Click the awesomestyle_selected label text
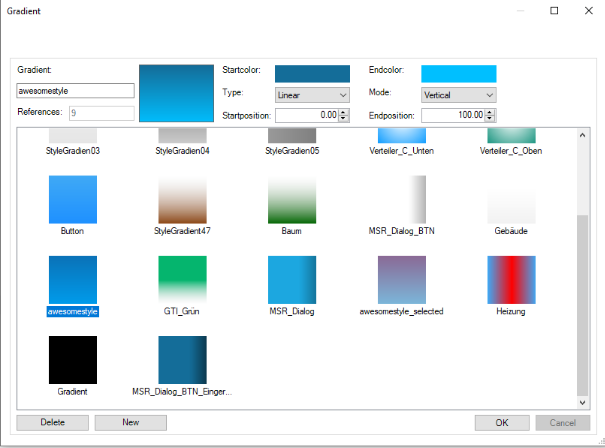 [x=401, y=311]
